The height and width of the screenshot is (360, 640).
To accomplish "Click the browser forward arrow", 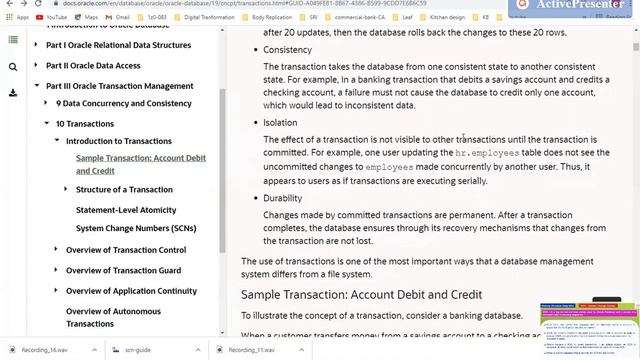I will click(x=24, y=3).
